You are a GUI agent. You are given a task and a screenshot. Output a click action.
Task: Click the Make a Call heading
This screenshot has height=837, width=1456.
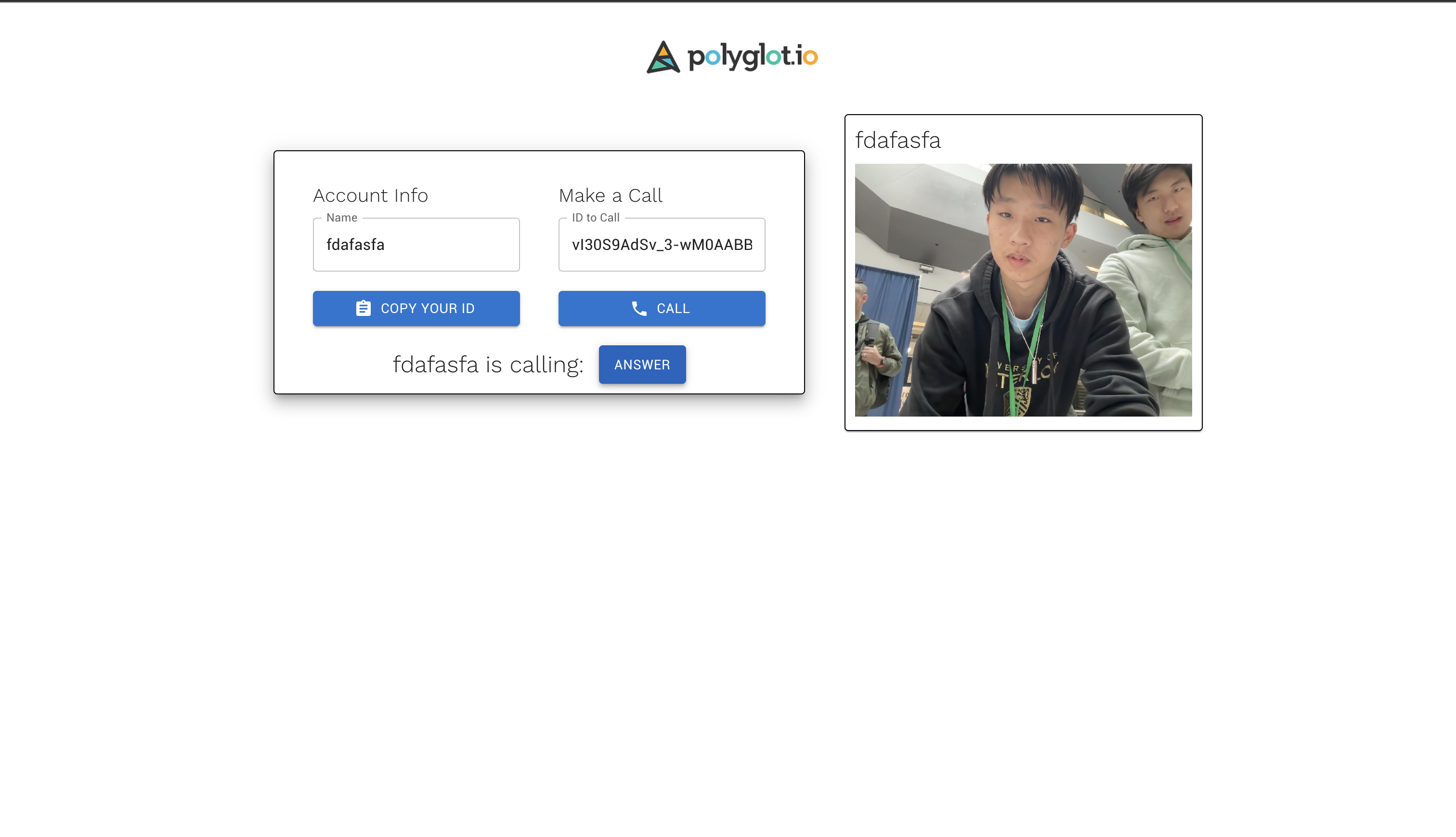610,196
